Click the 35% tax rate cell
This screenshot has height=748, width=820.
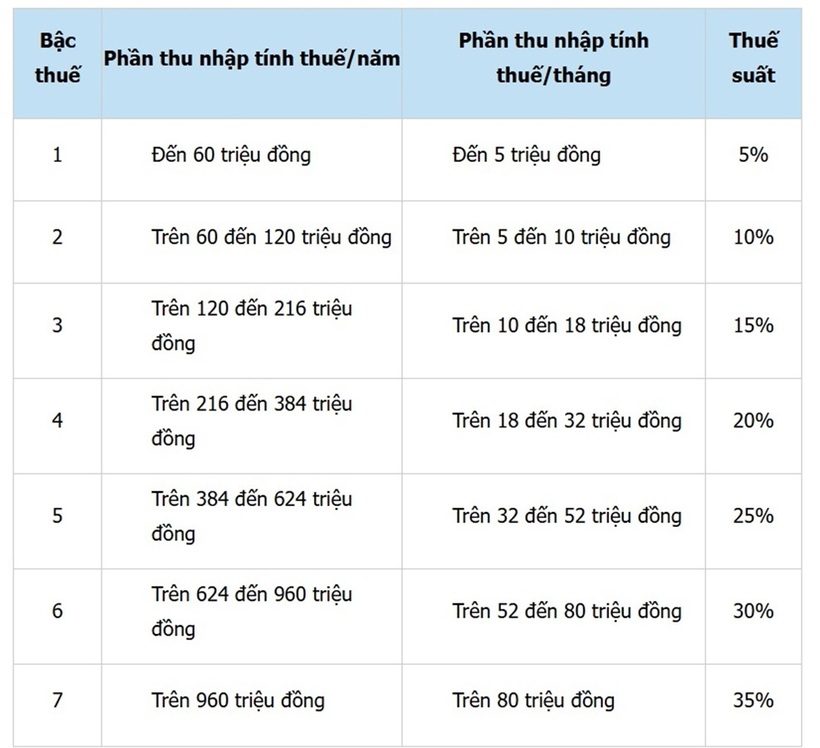click(752, 700)
